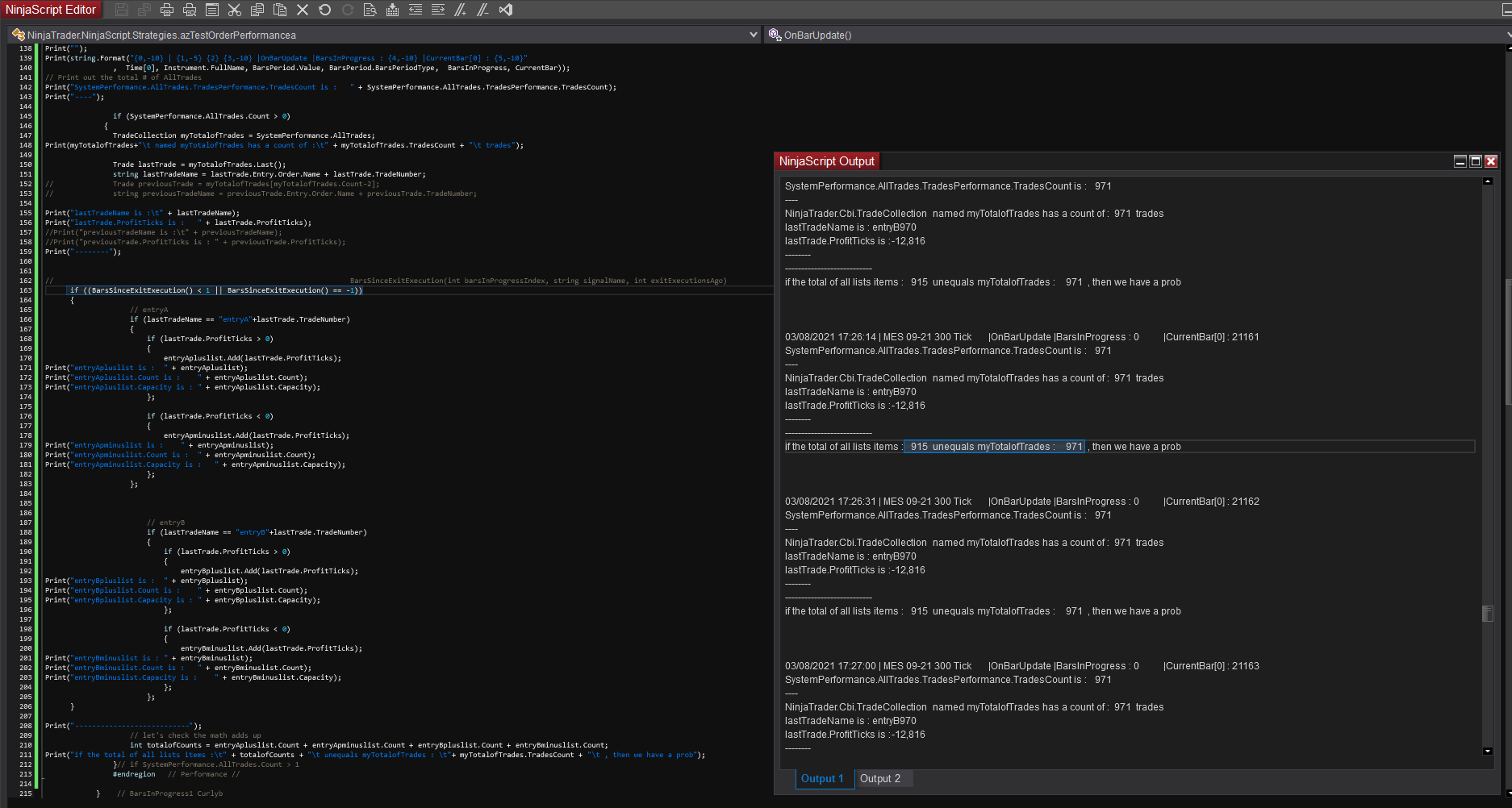Click the NinjaScript Editor title tab
This screenshot has height=808, width=1512.
(51, 10)
